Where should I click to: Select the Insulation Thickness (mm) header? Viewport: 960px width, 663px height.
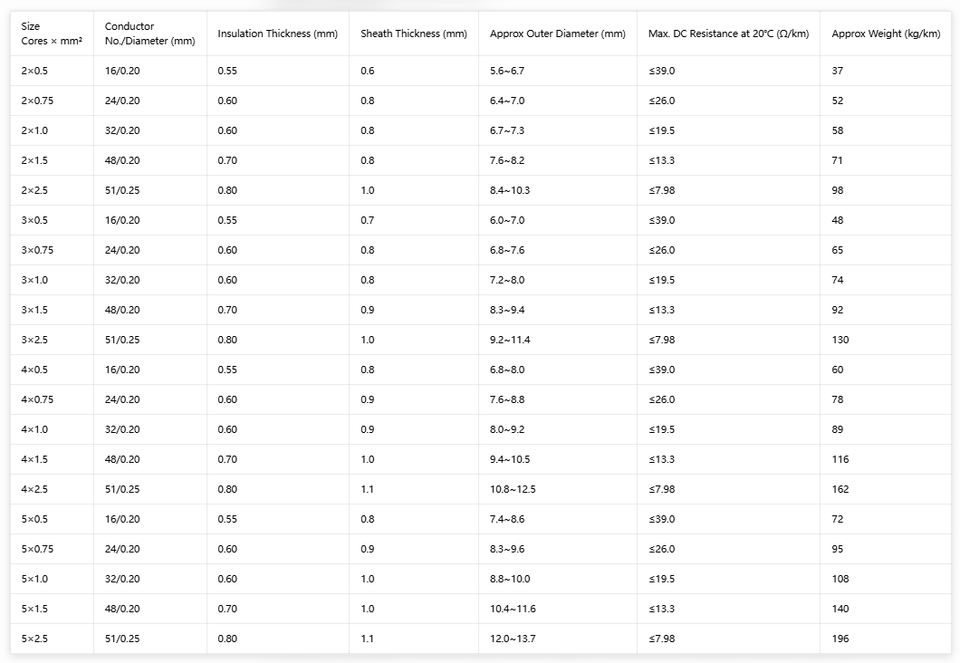277,34
